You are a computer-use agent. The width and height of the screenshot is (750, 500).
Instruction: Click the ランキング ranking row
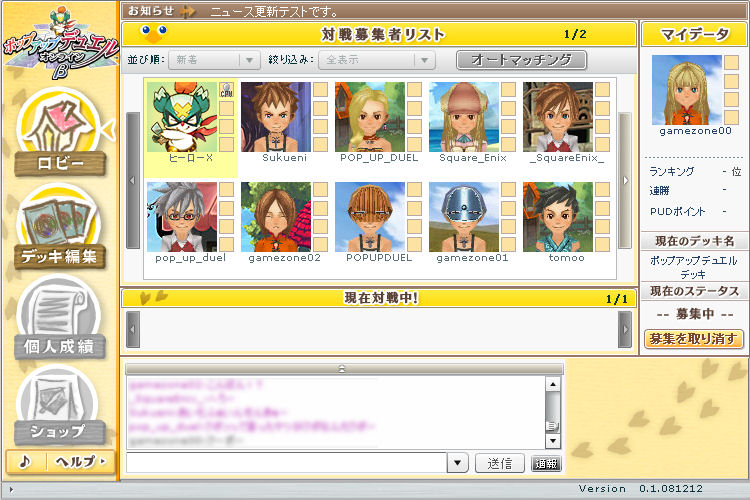click(695, 171)
